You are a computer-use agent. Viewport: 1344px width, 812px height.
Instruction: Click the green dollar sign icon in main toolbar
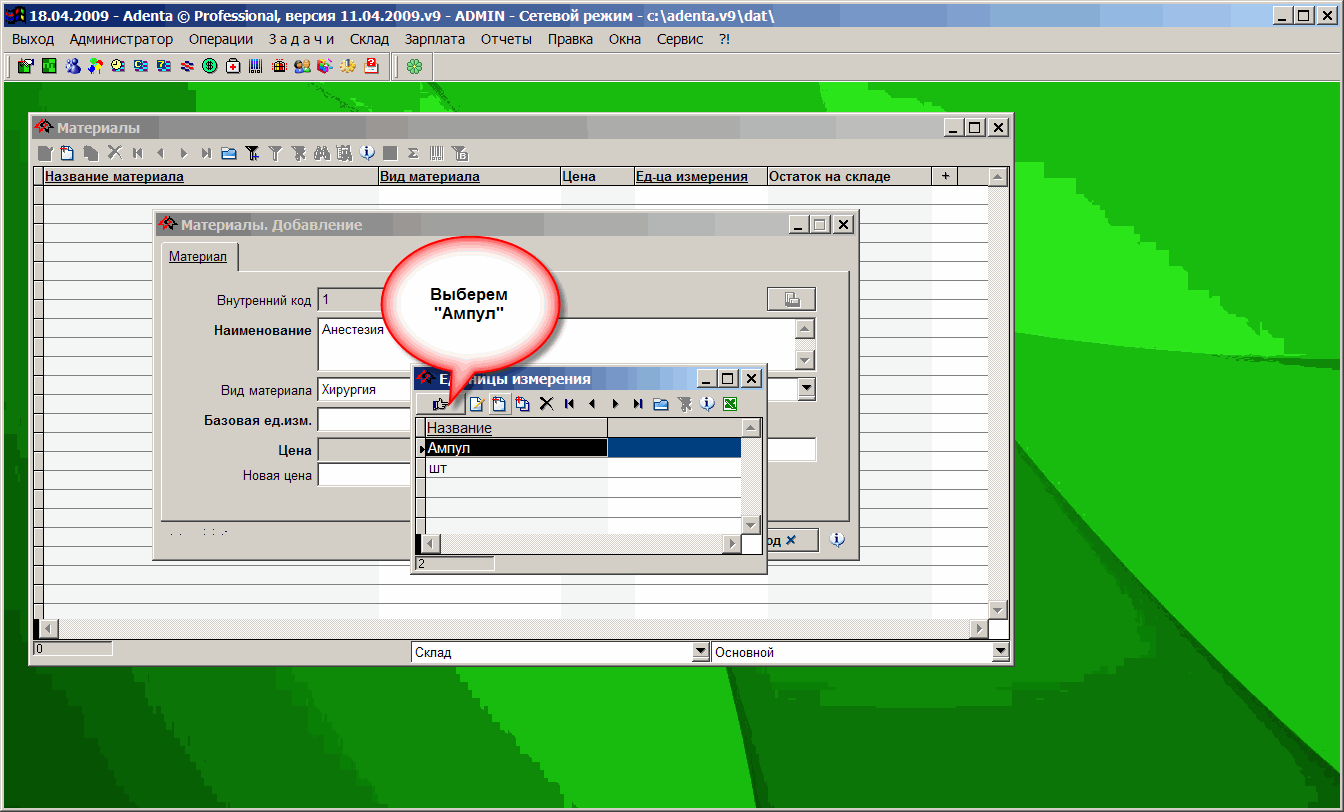(209, 66)
